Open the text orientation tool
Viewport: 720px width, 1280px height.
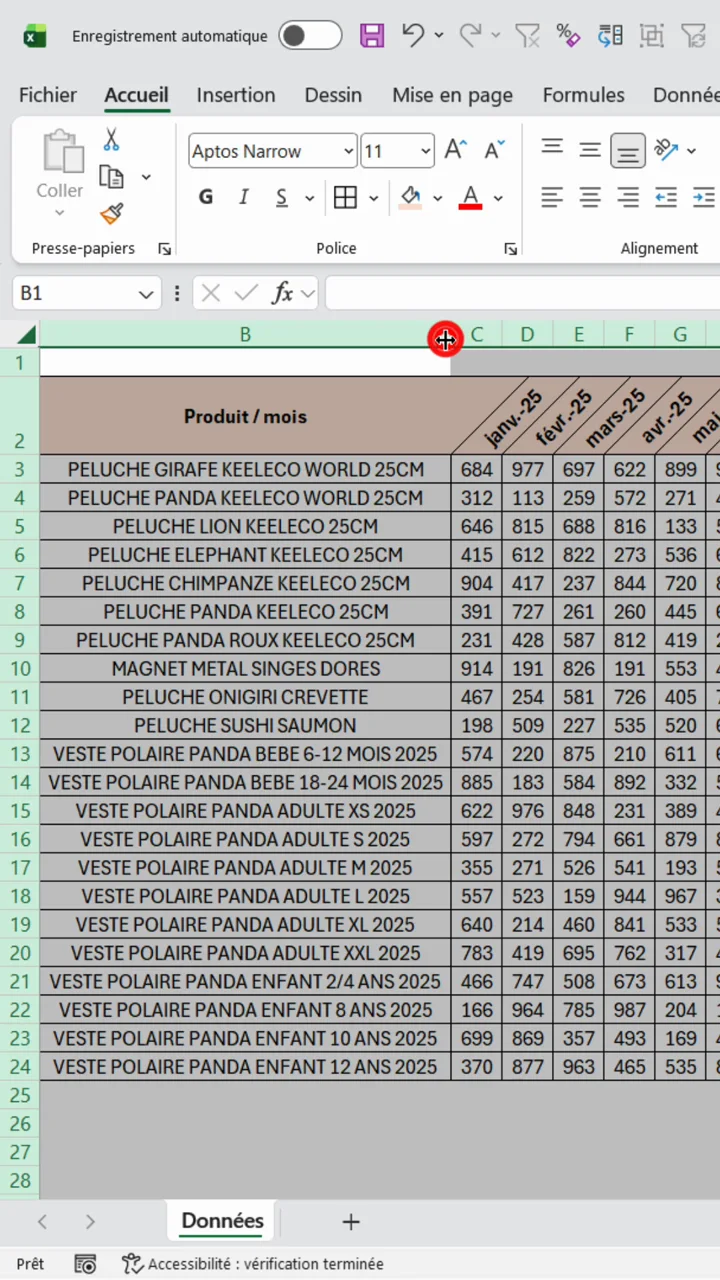[666, 150]
